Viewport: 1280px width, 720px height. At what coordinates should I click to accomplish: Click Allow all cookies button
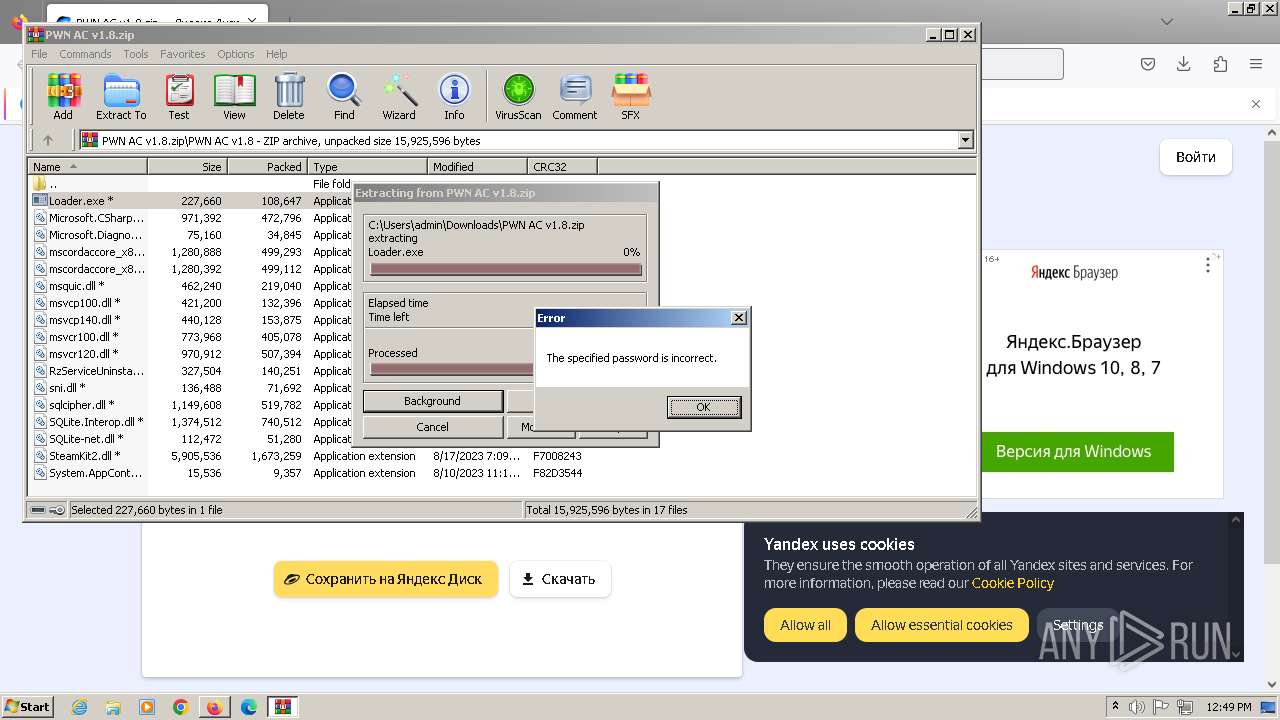(805, 625)
